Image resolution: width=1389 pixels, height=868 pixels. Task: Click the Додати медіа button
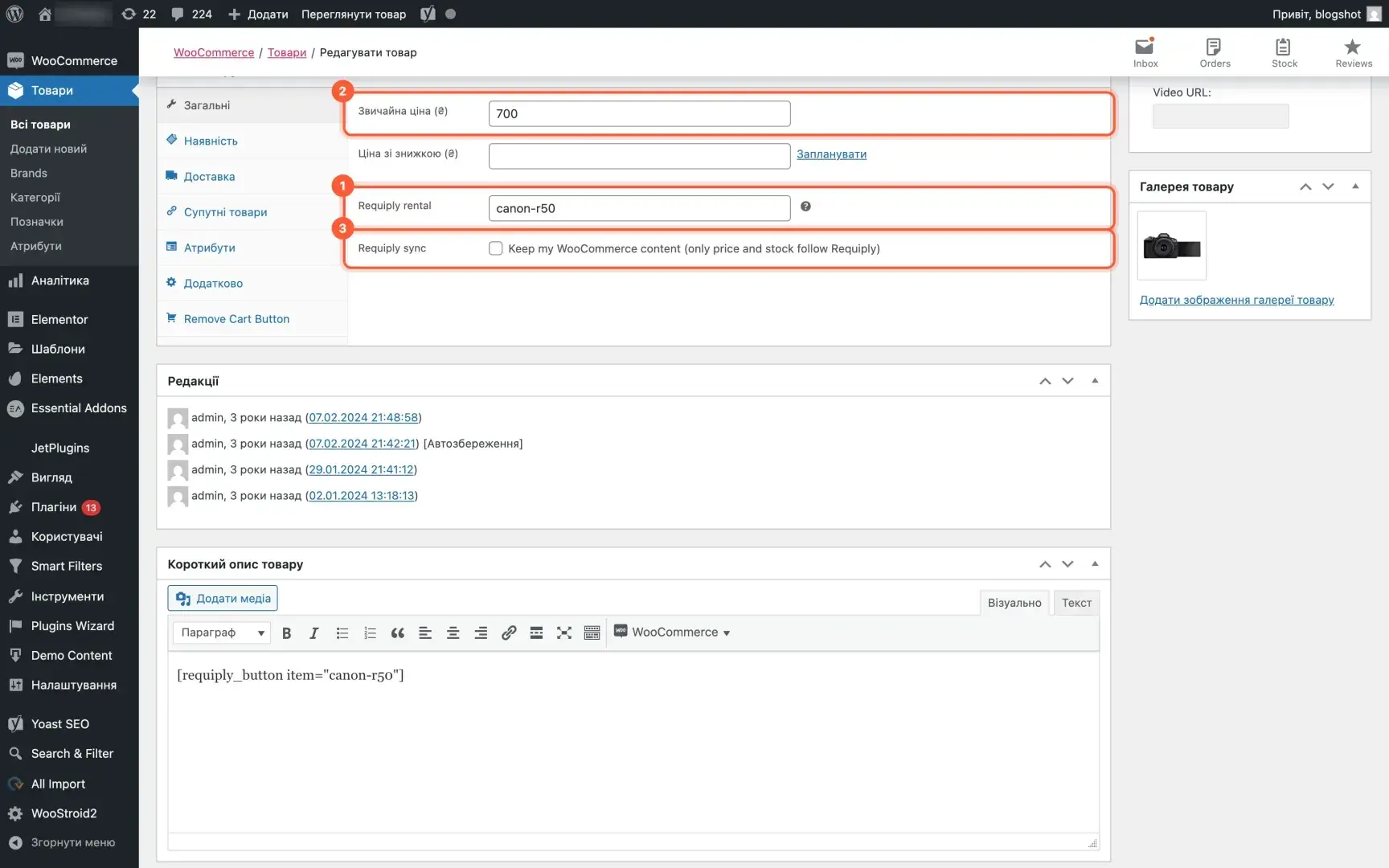pyautogui.click(x=223, y=598)
